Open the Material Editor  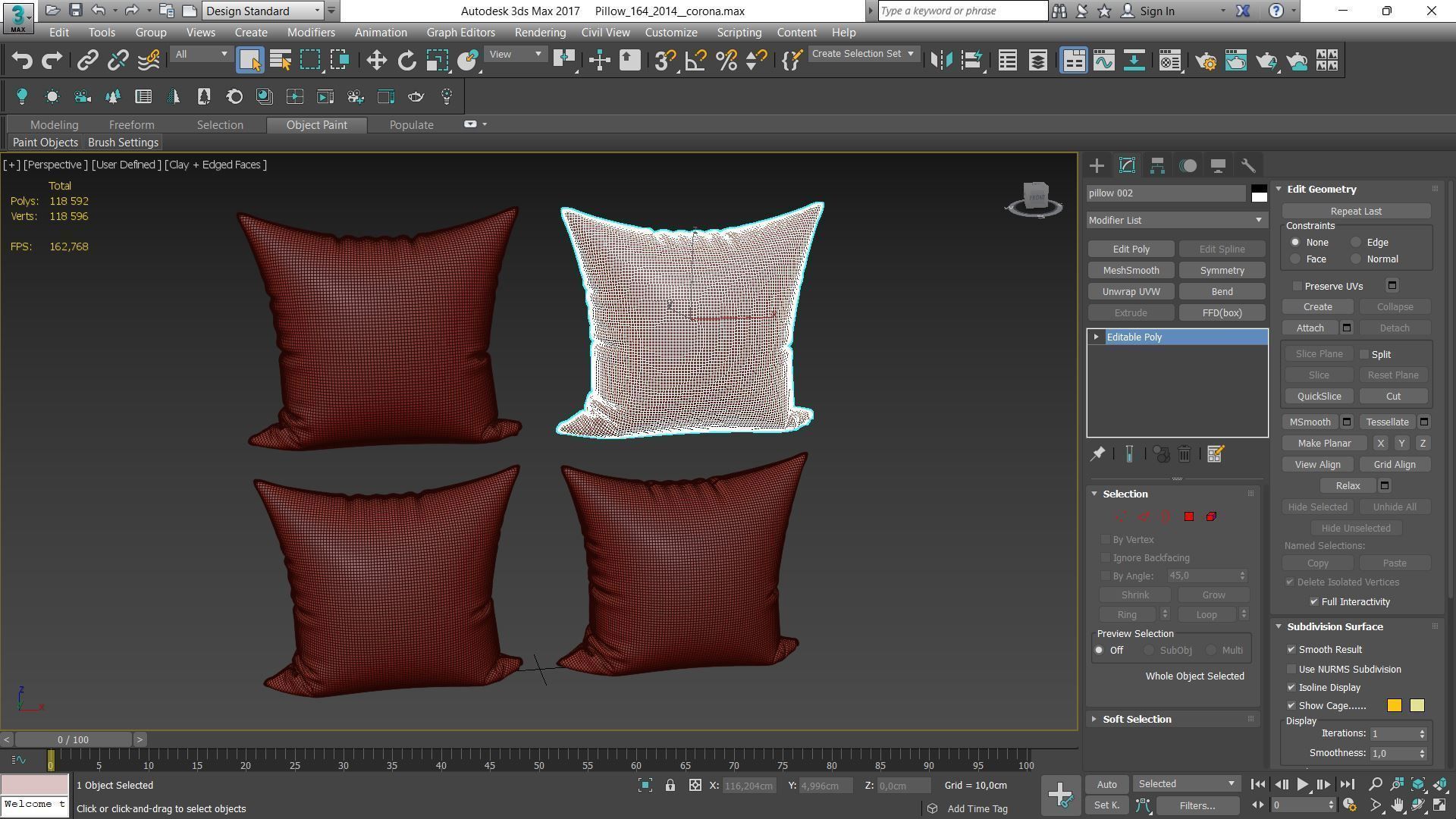coord(1170,61)
